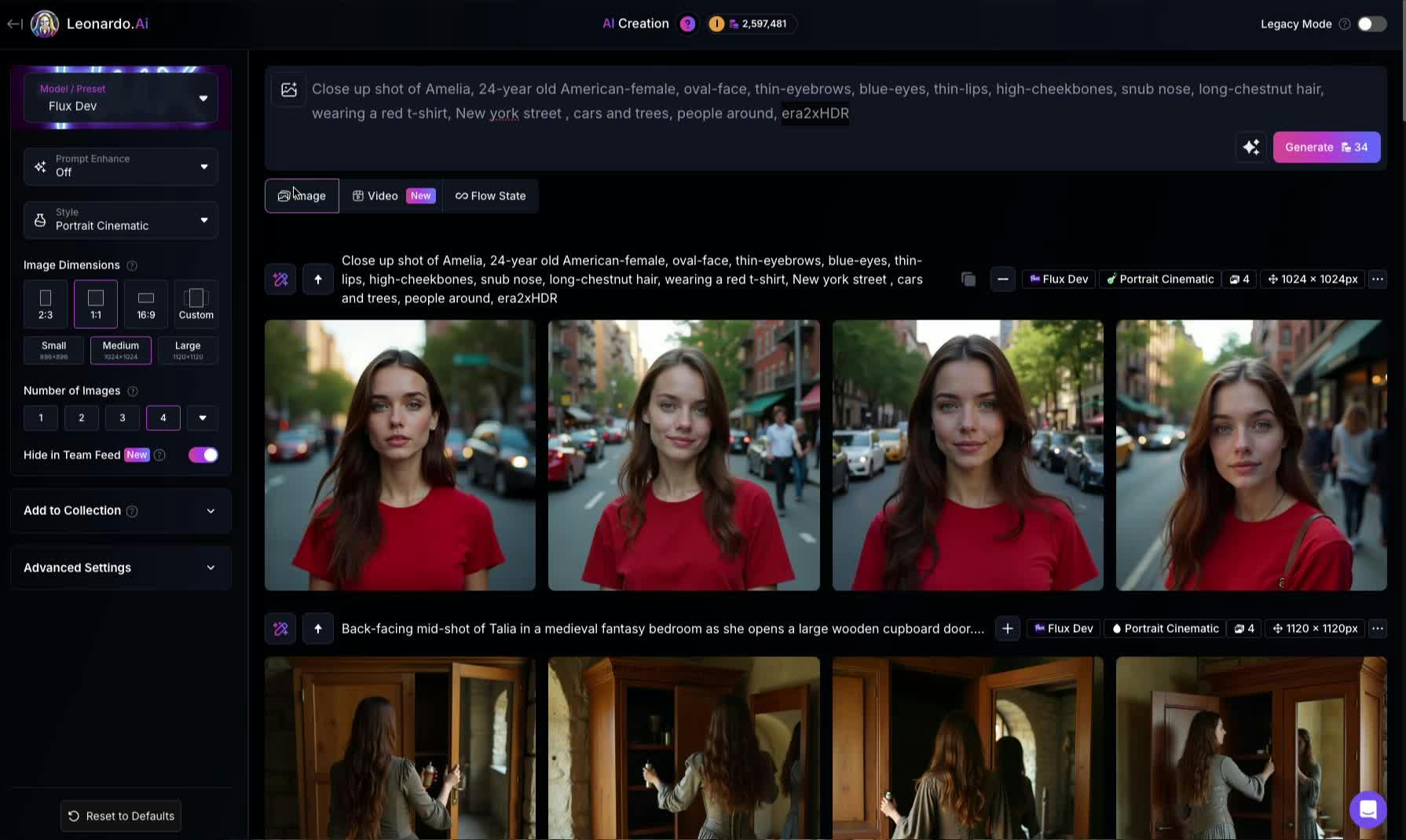Open the Model / Preset dropdown
The image size is (1406, 840).
coord(121,97)
